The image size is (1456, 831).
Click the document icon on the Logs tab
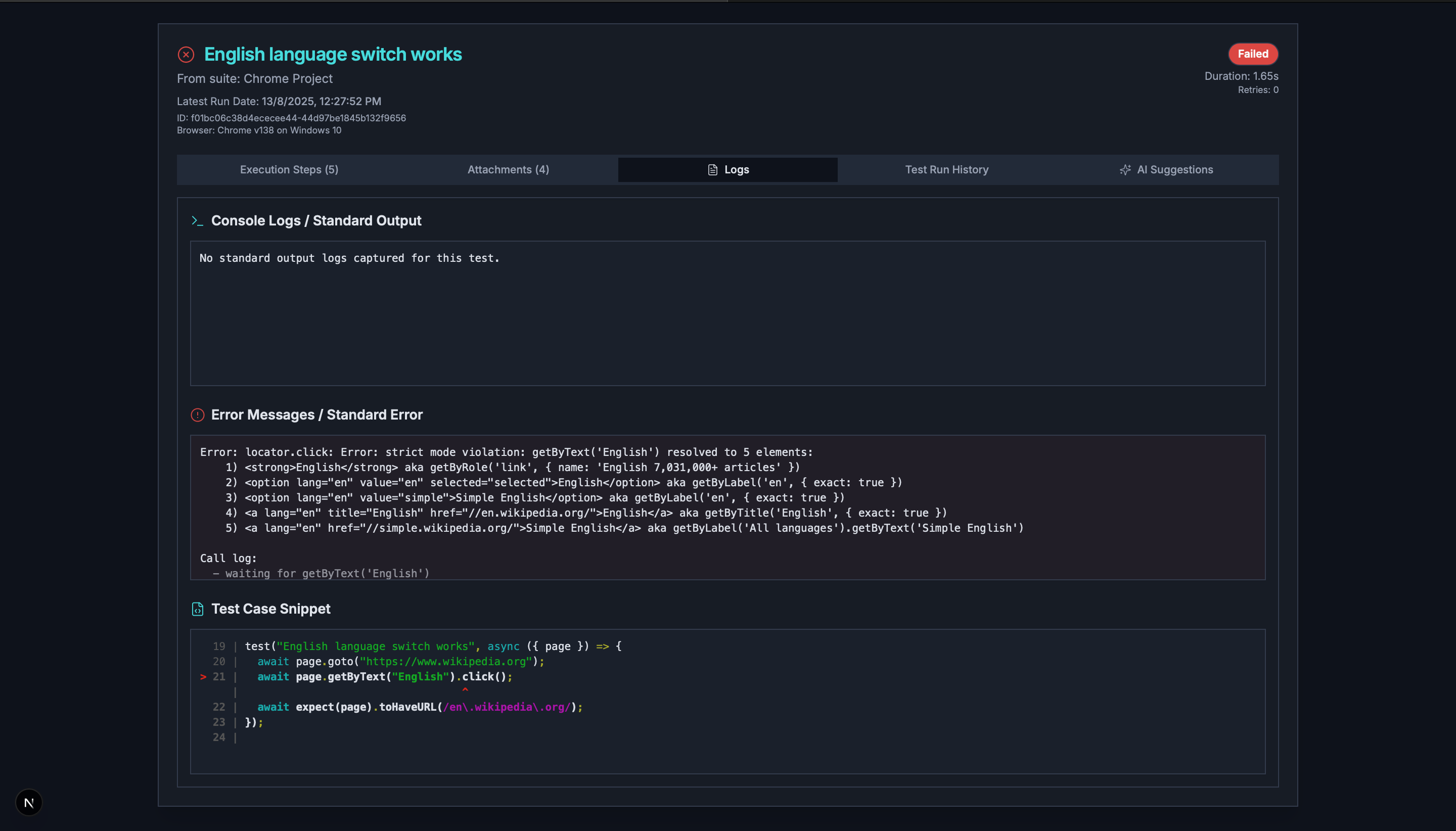tap(712, 169)
